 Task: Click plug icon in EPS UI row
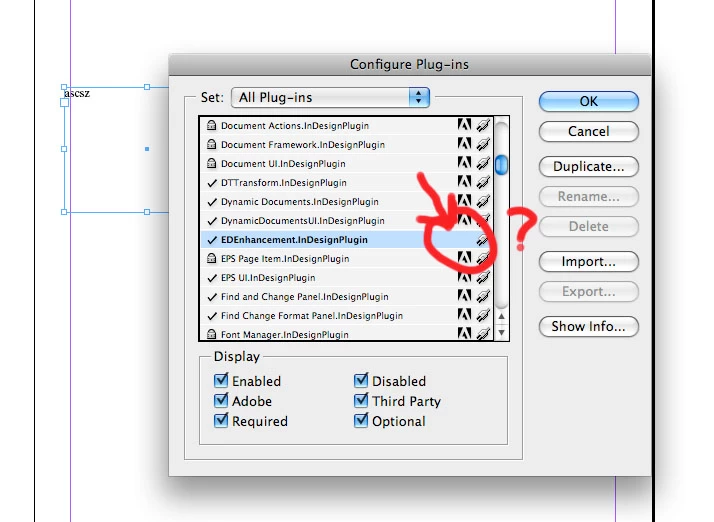pyautogui.click(x=483, y=277)
